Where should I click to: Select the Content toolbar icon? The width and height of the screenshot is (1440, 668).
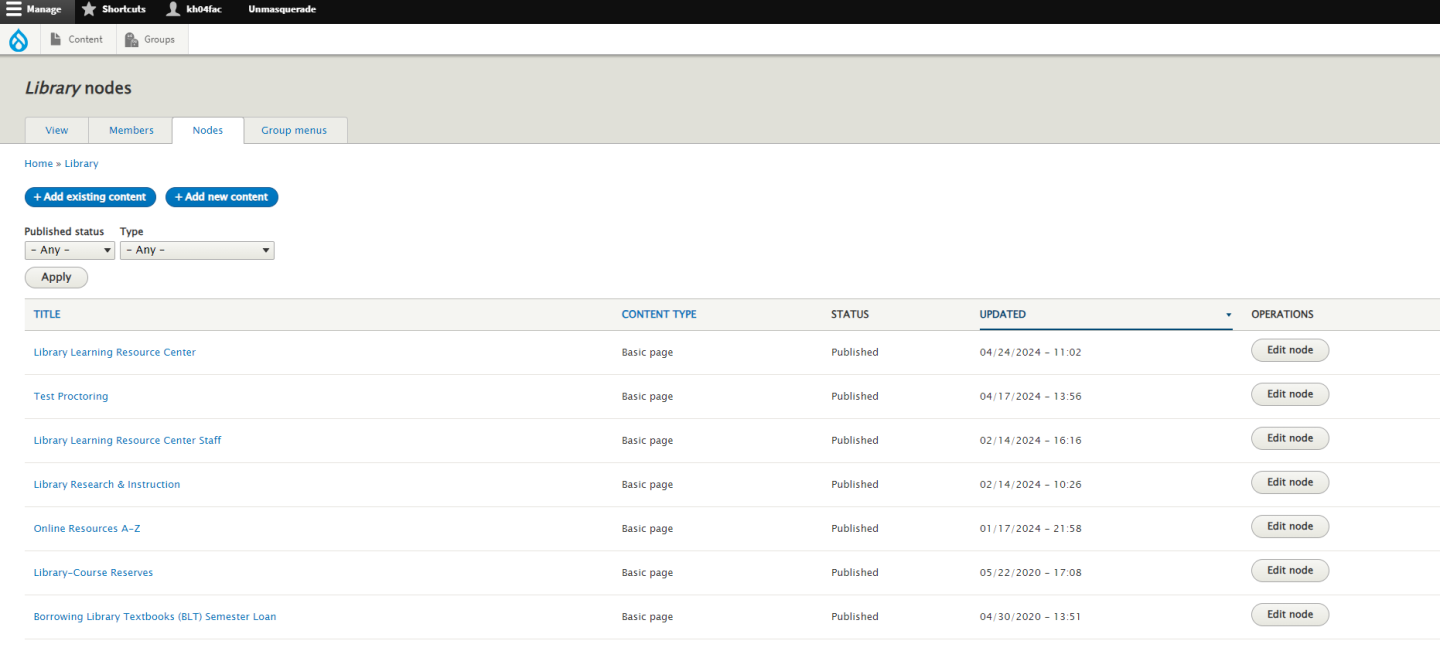57,39
